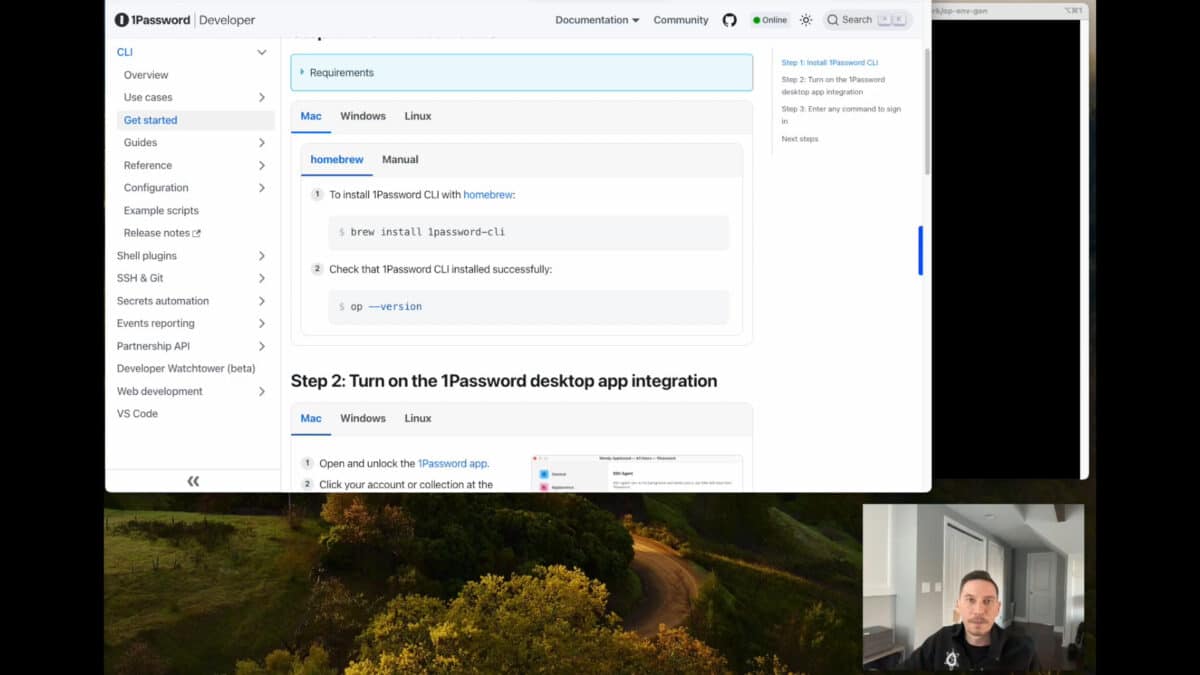The height and width of the screenshot is (675, 1200).
Task: Click the homebrew hyperlink in step 1
Action: pyautogui.click(x=487, y=194)
